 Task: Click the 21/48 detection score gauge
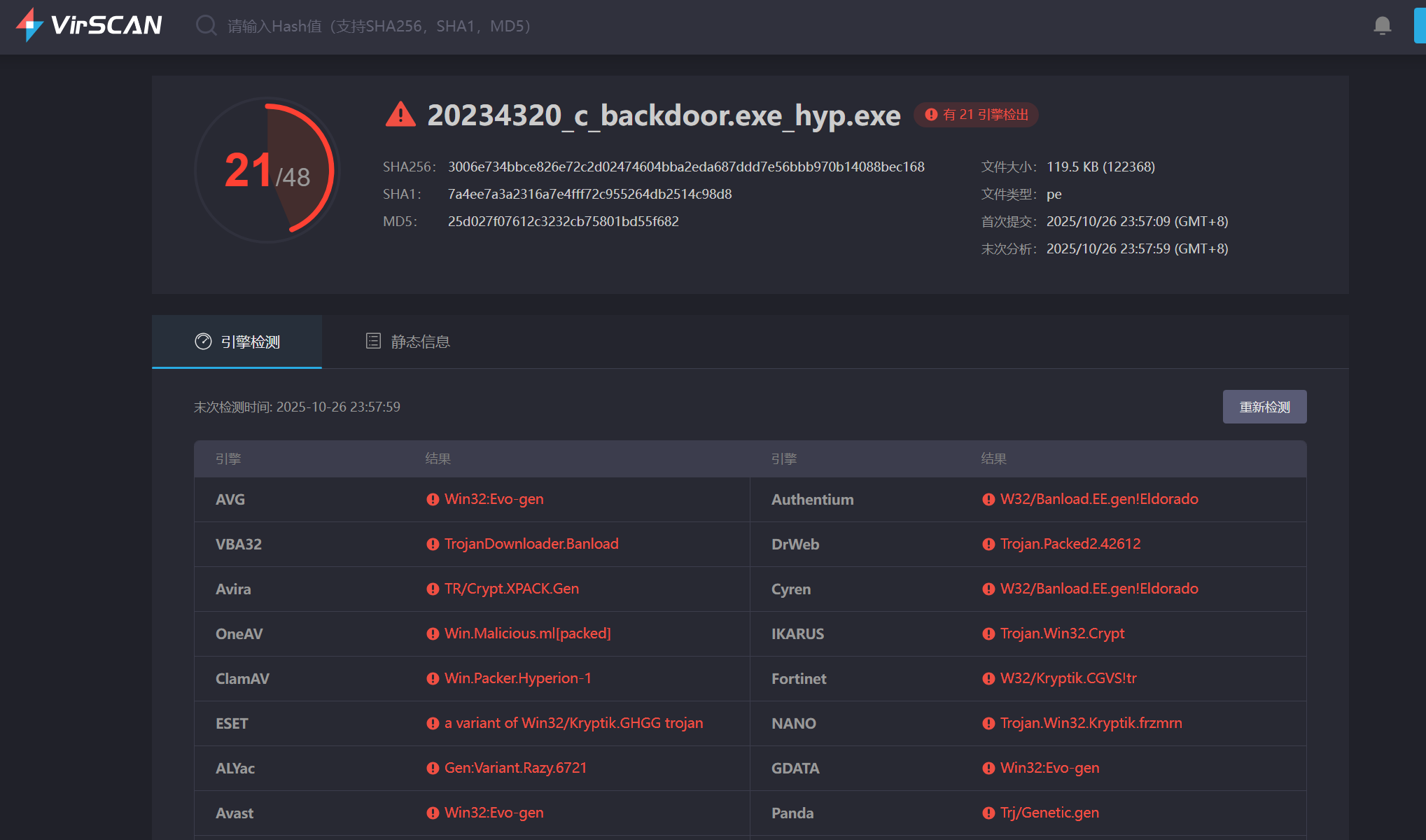tap(267, 170)
